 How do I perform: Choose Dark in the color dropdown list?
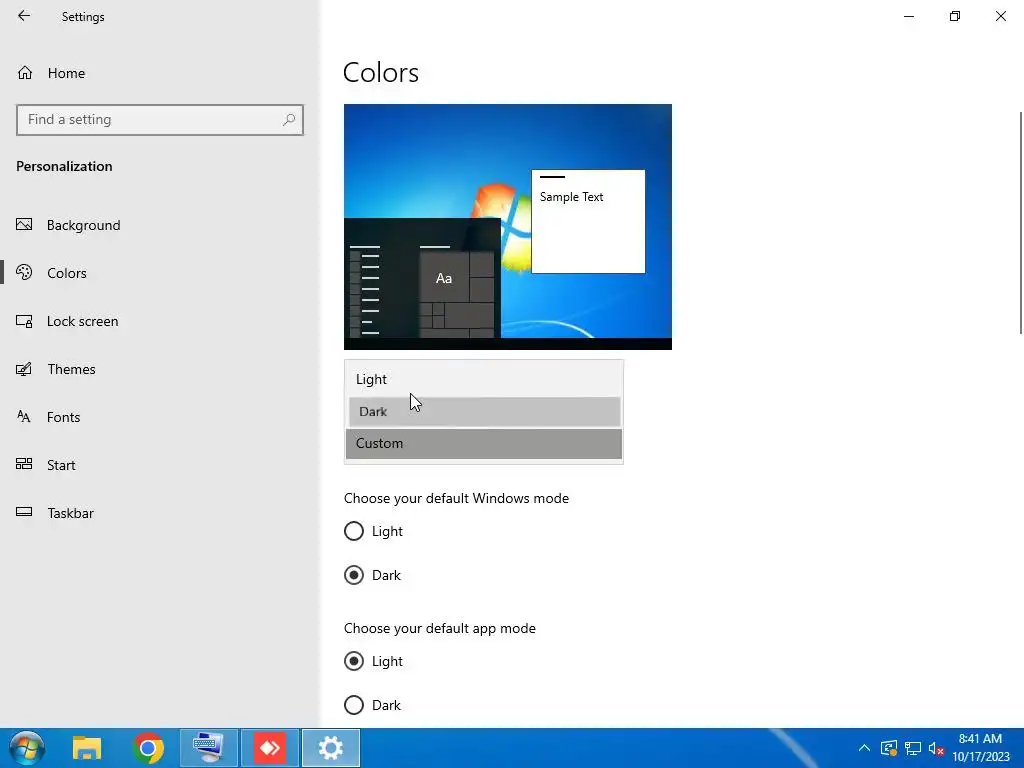pos(485,411)
